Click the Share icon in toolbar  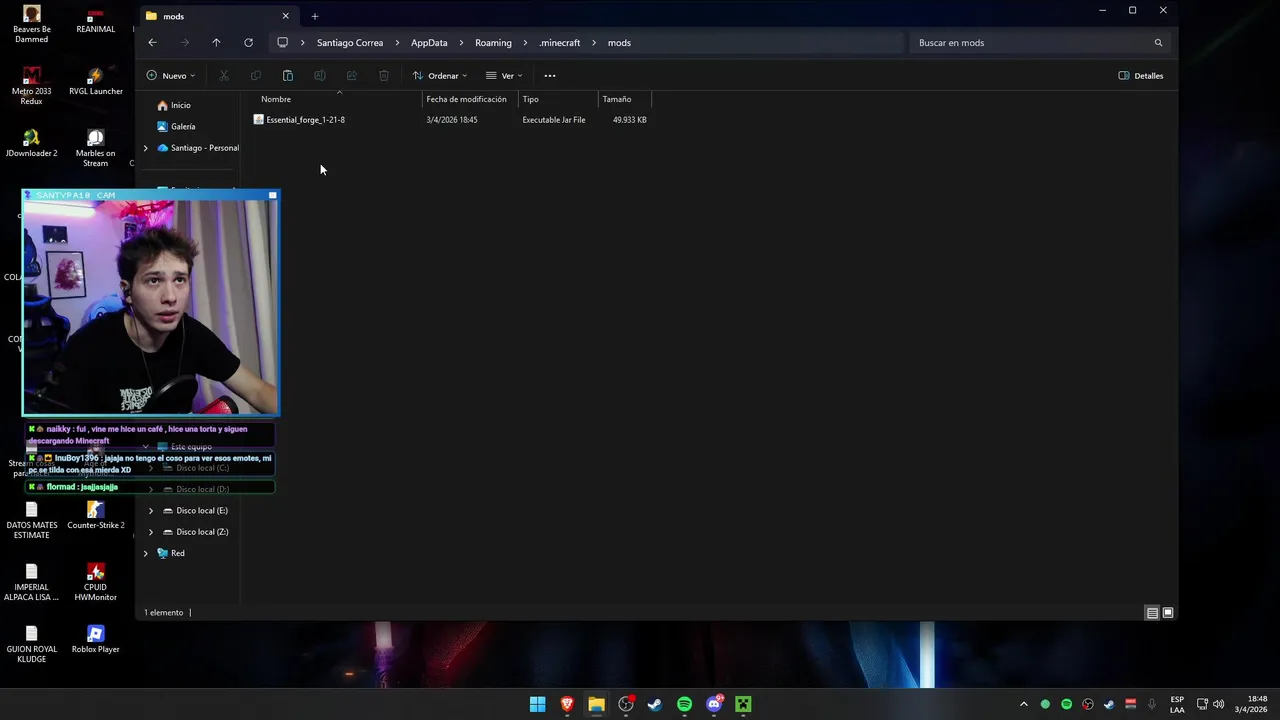tap(352, 76)
